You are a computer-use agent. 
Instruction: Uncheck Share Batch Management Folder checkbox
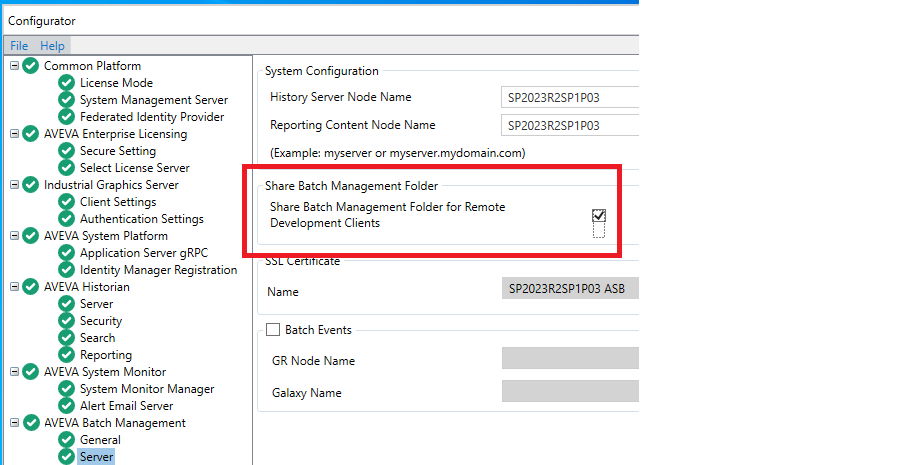[x=599, y=215]
